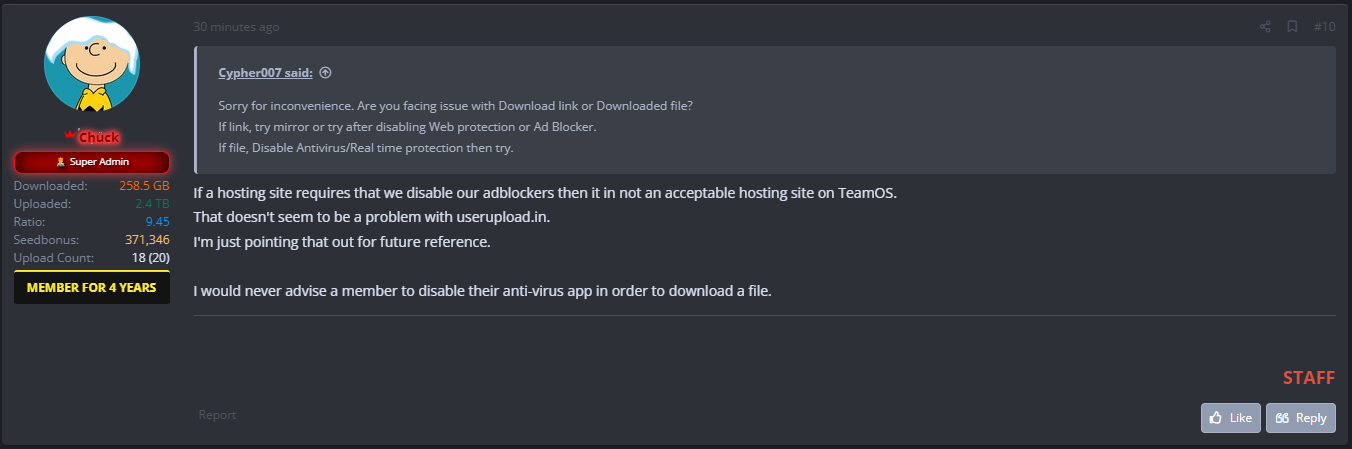The height and width of the screenshot is (449, 1352).
Task: Click the "30 minutes ago" timestamp
Action: pyautogui.click(x=236, y=27)
